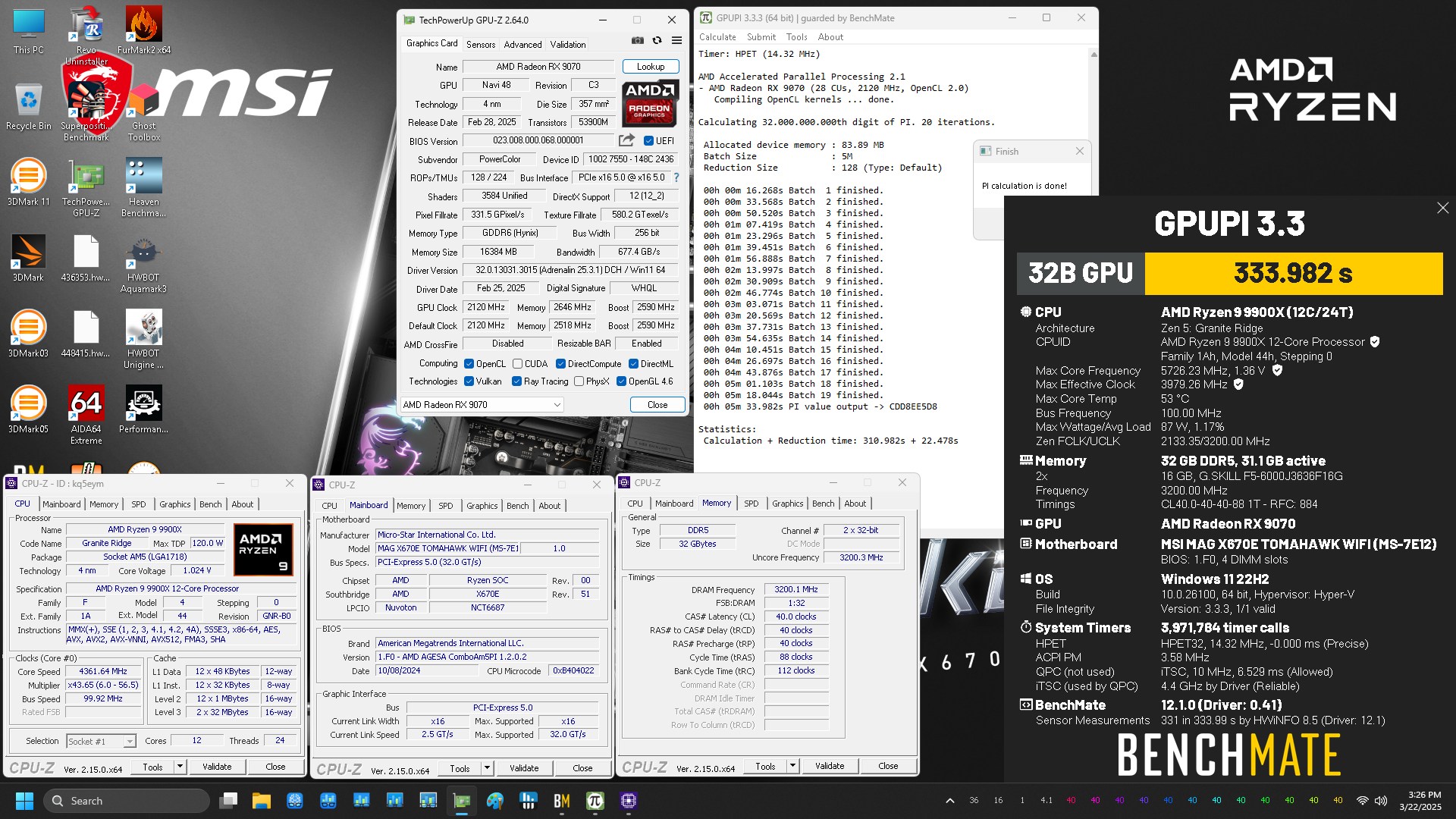Open File Explorer from the taskbar
This screenshot has height=819, width=1456.
pos(262,801)
